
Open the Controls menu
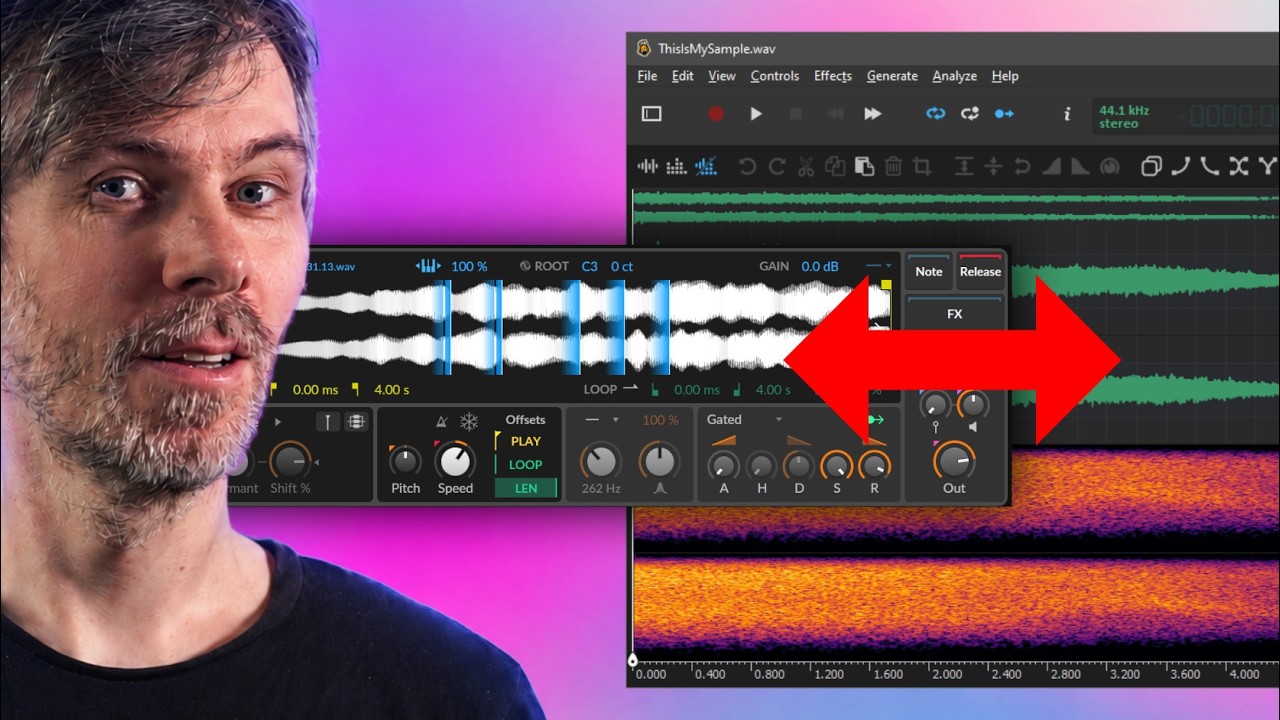(x=775, y=76)
